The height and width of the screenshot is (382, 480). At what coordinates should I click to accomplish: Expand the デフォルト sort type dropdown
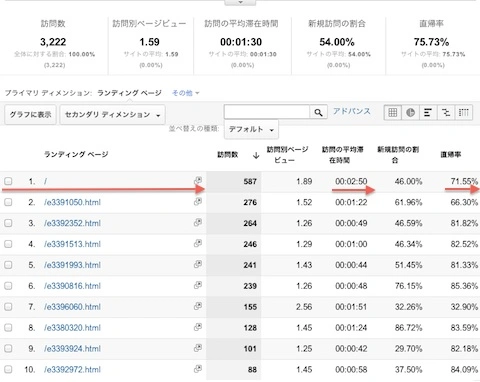coord(251,129)
